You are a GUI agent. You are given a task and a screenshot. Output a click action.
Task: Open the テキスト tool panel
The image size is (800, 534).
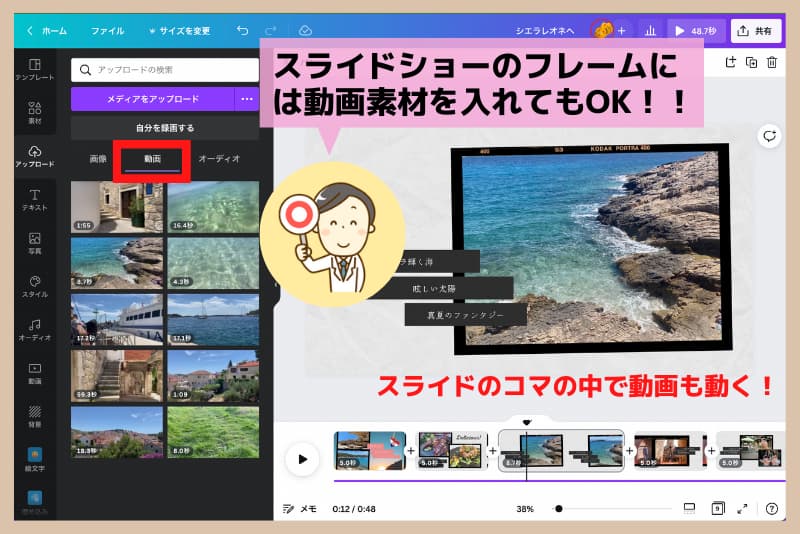35,199
